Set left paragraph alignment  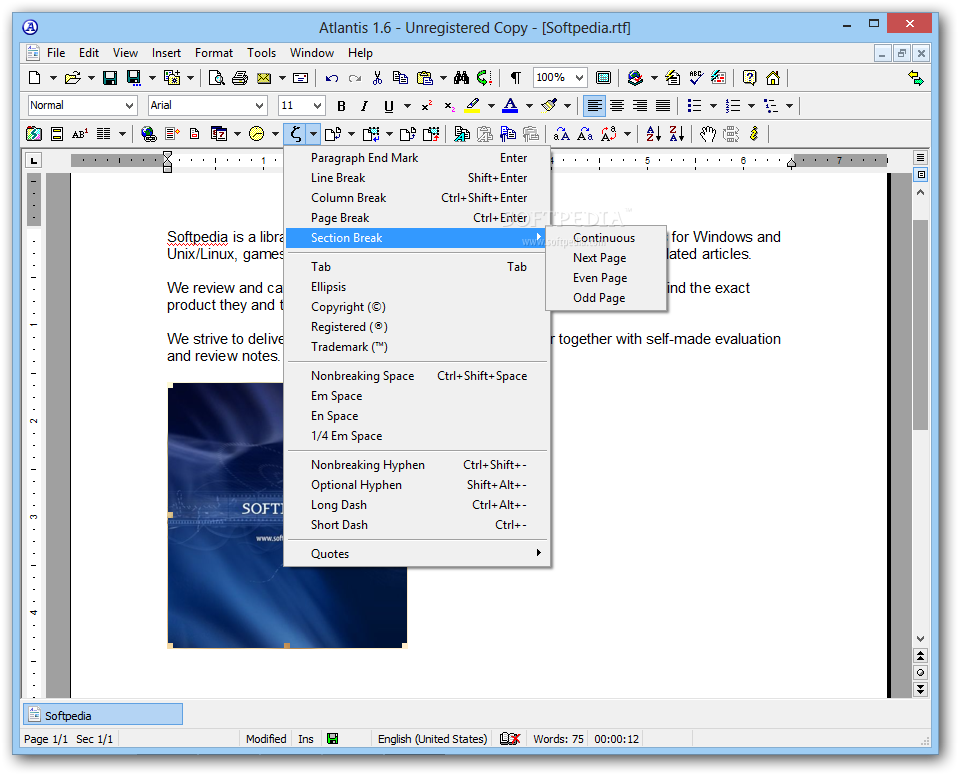(594, 106)
